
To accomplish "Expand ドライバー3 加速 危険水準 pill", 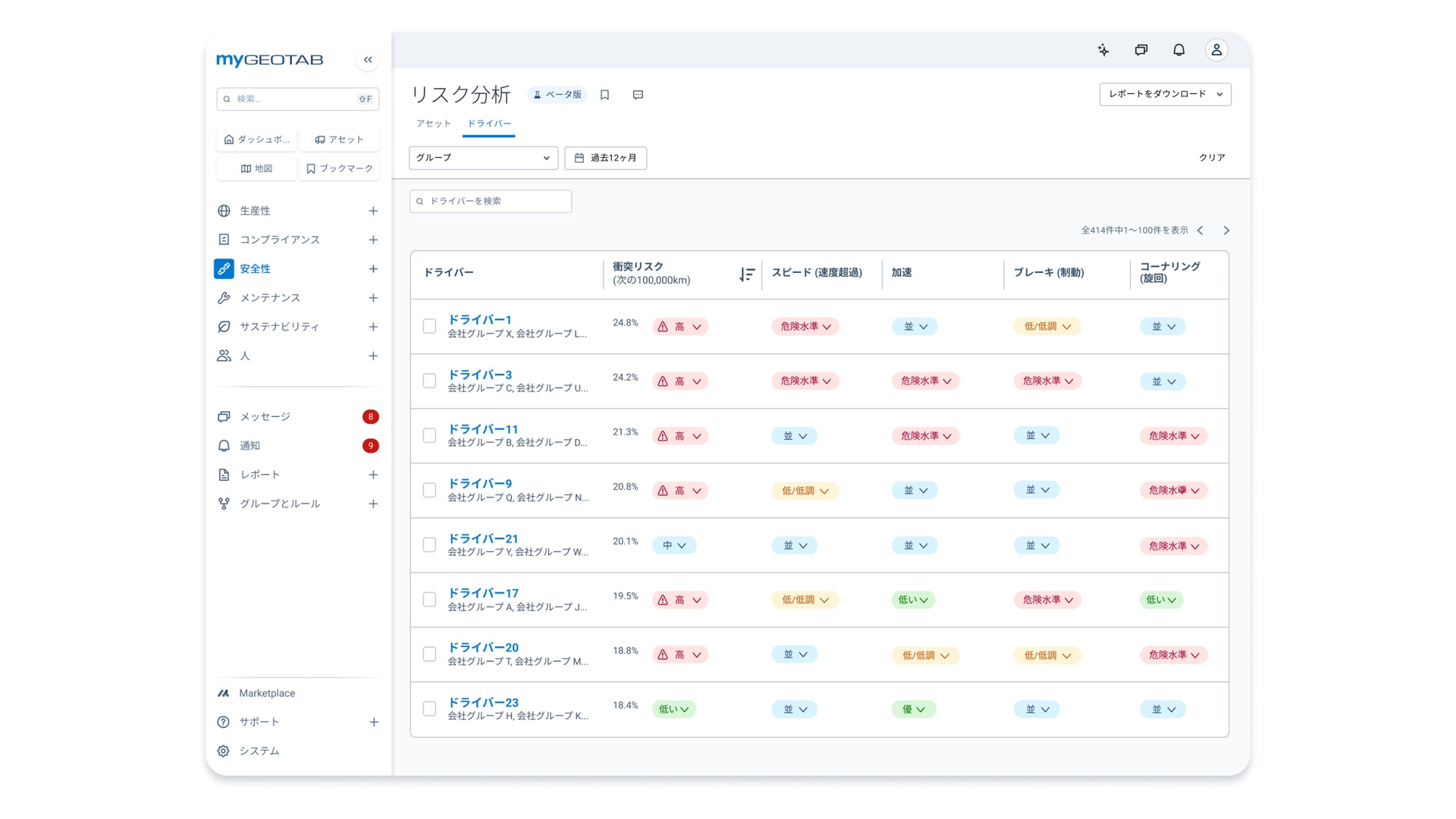I will pyautogui.click(x=925, y=381).
